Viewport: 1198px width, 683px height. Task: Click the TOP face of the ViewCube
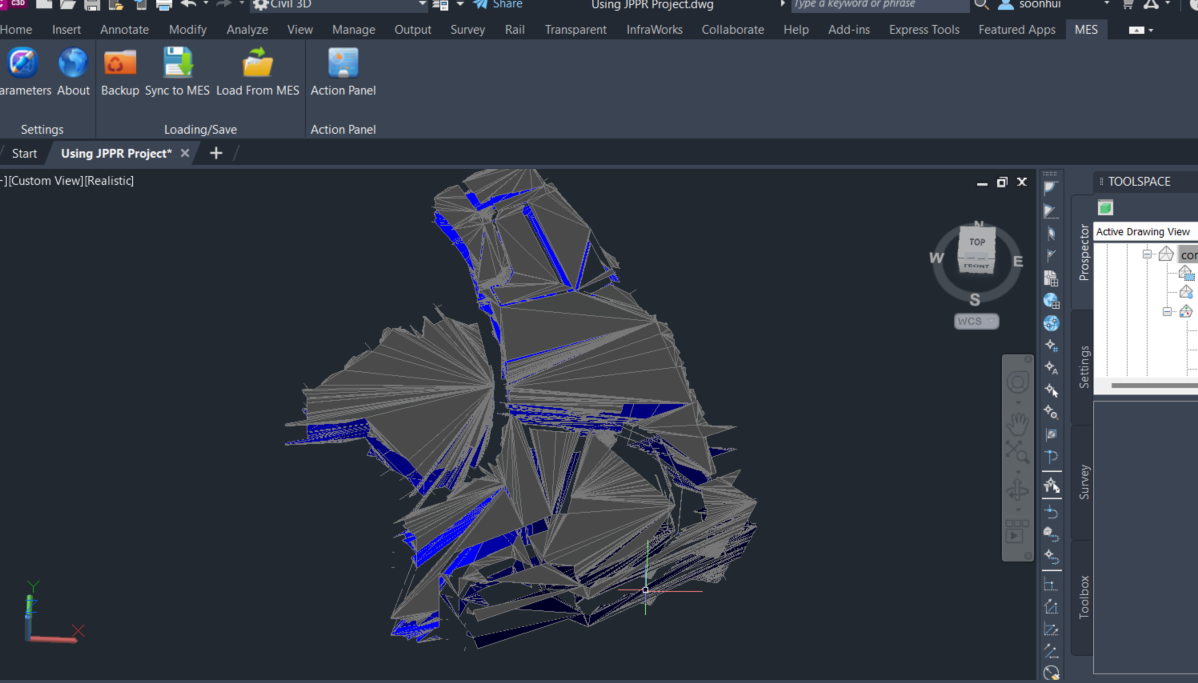pyautogui.click(x=976, y=243)
